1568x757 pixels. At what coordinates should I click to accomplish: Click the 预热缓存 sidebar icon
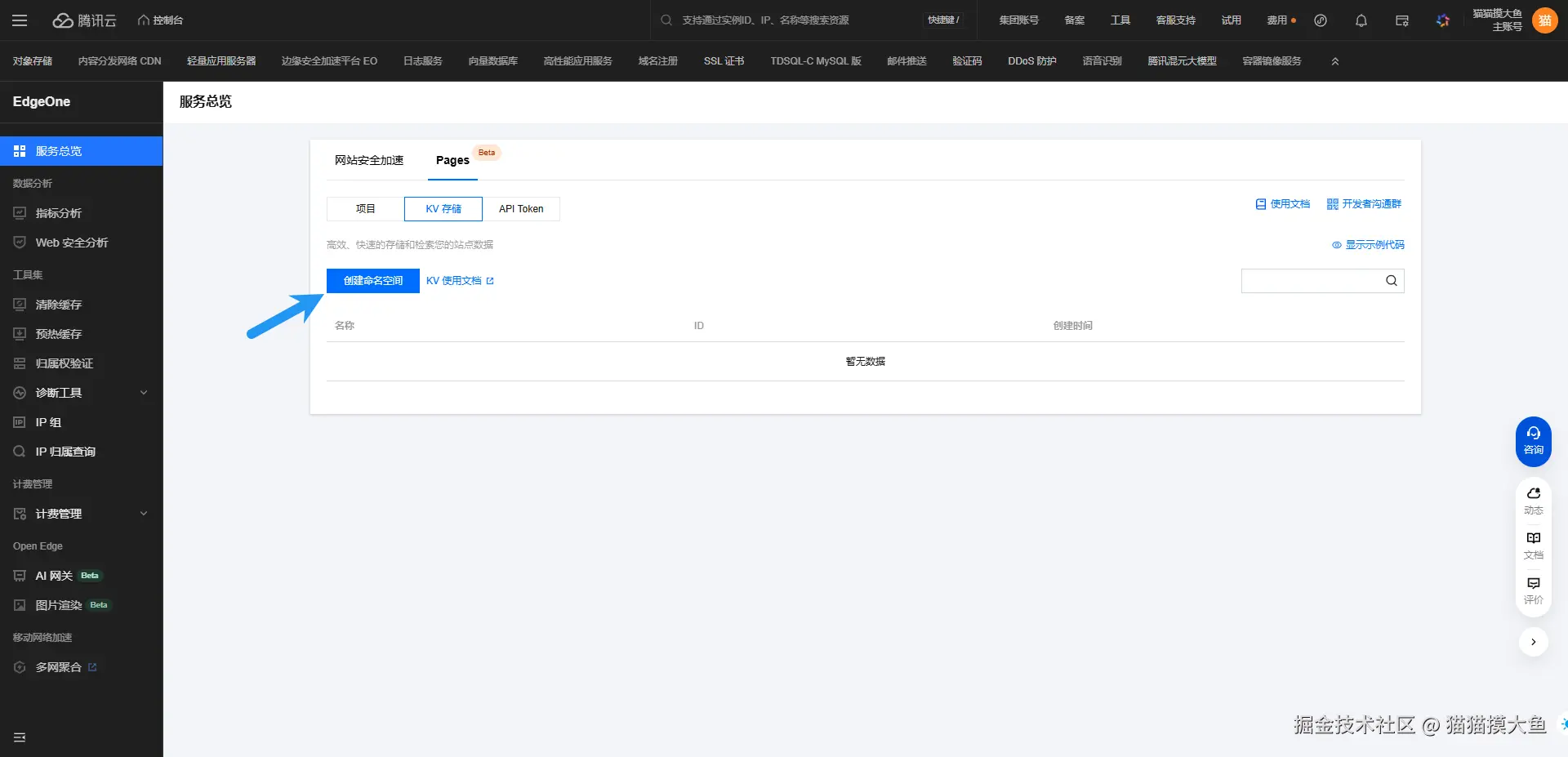20,334
